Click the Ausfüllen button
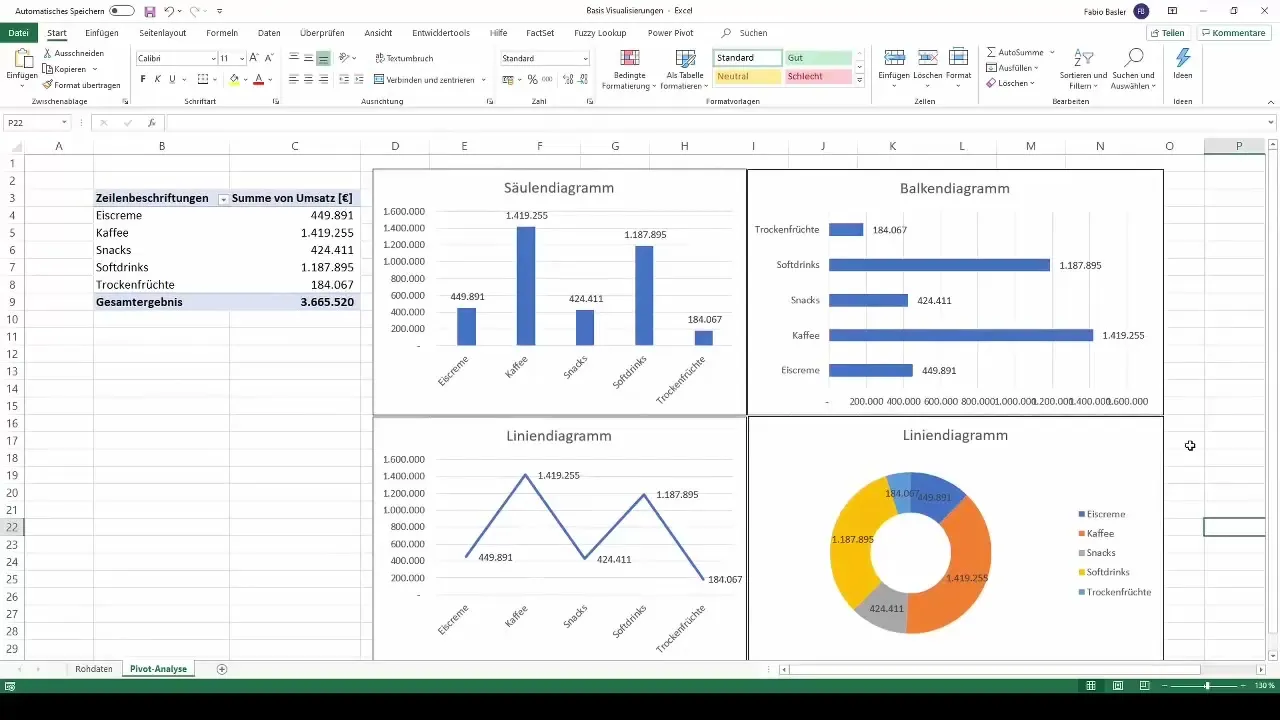The width and height of the screenshot is (1280, 720). pos(1012,68)
